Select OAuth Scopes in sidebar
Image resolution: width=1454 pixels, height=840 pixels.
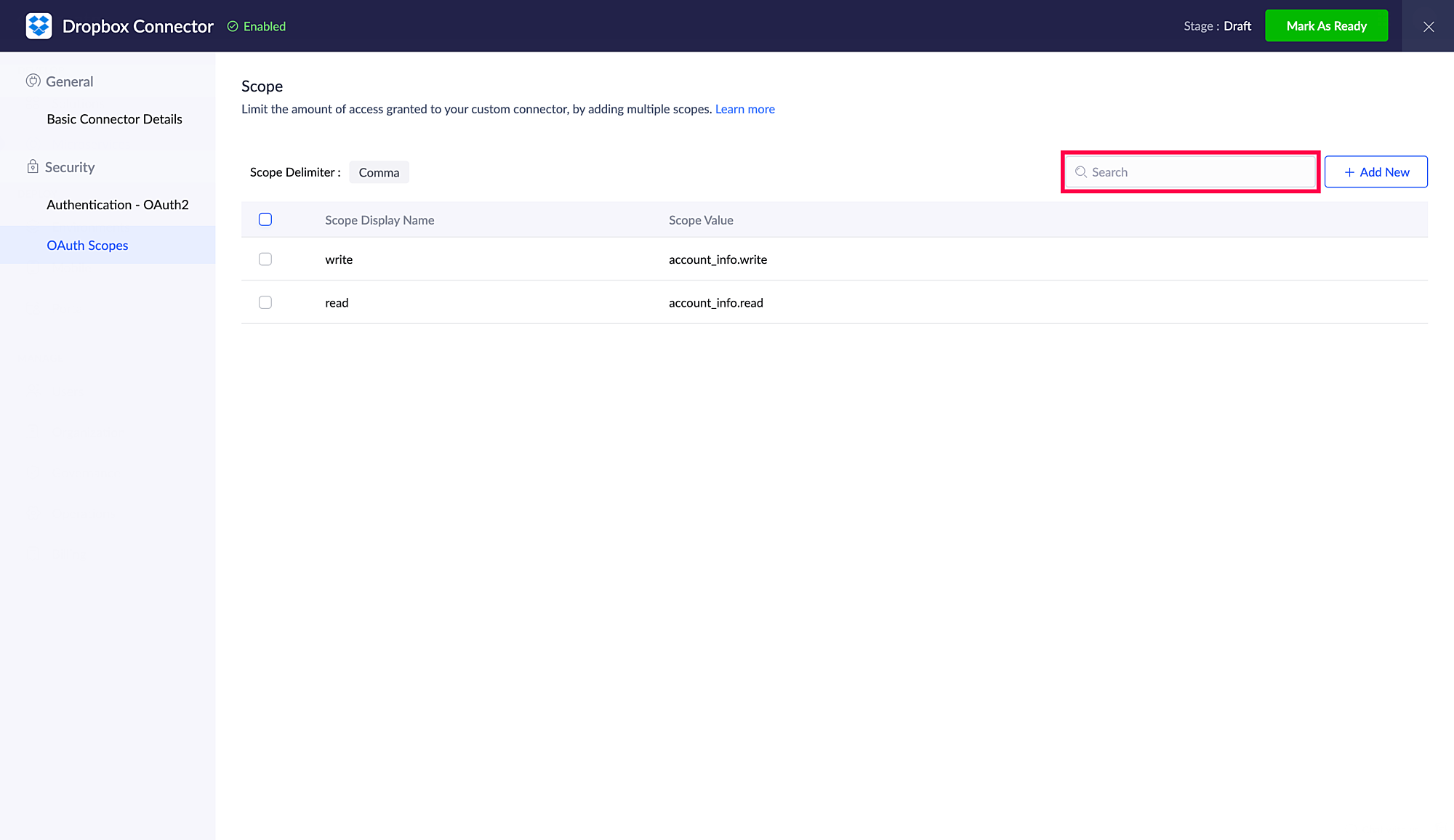[87, 246]
